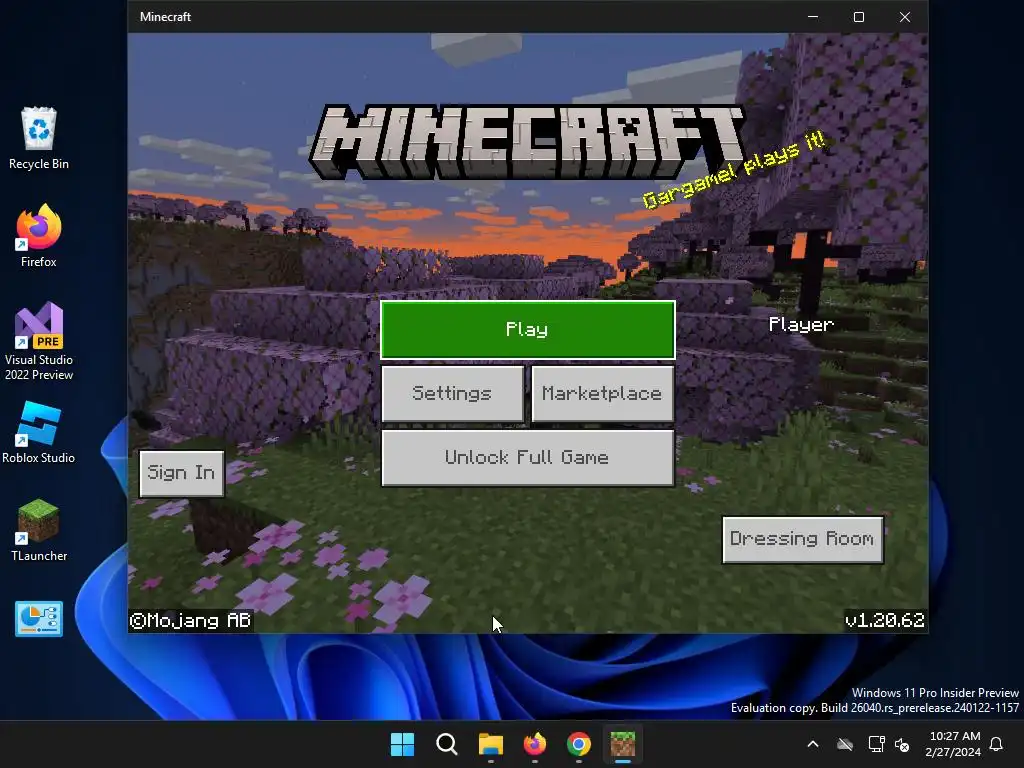Click the v1.20.62 version text
Screen dimensions: 1024x768
tap(885, 620)
